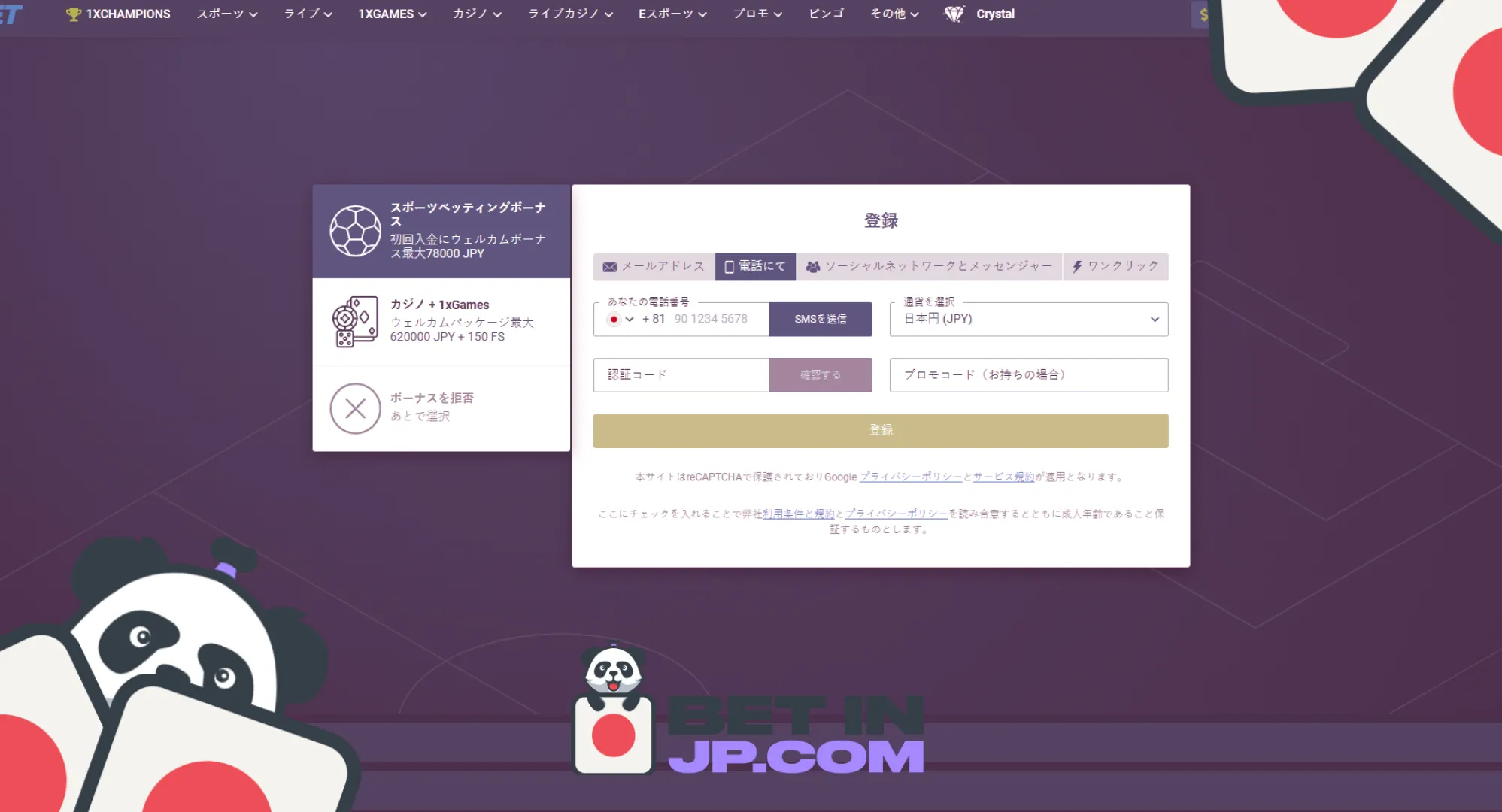Viewport: 1502px width, 812px height.
Task: Click the dollar icon in the top bar
Action: [1203, 14]
